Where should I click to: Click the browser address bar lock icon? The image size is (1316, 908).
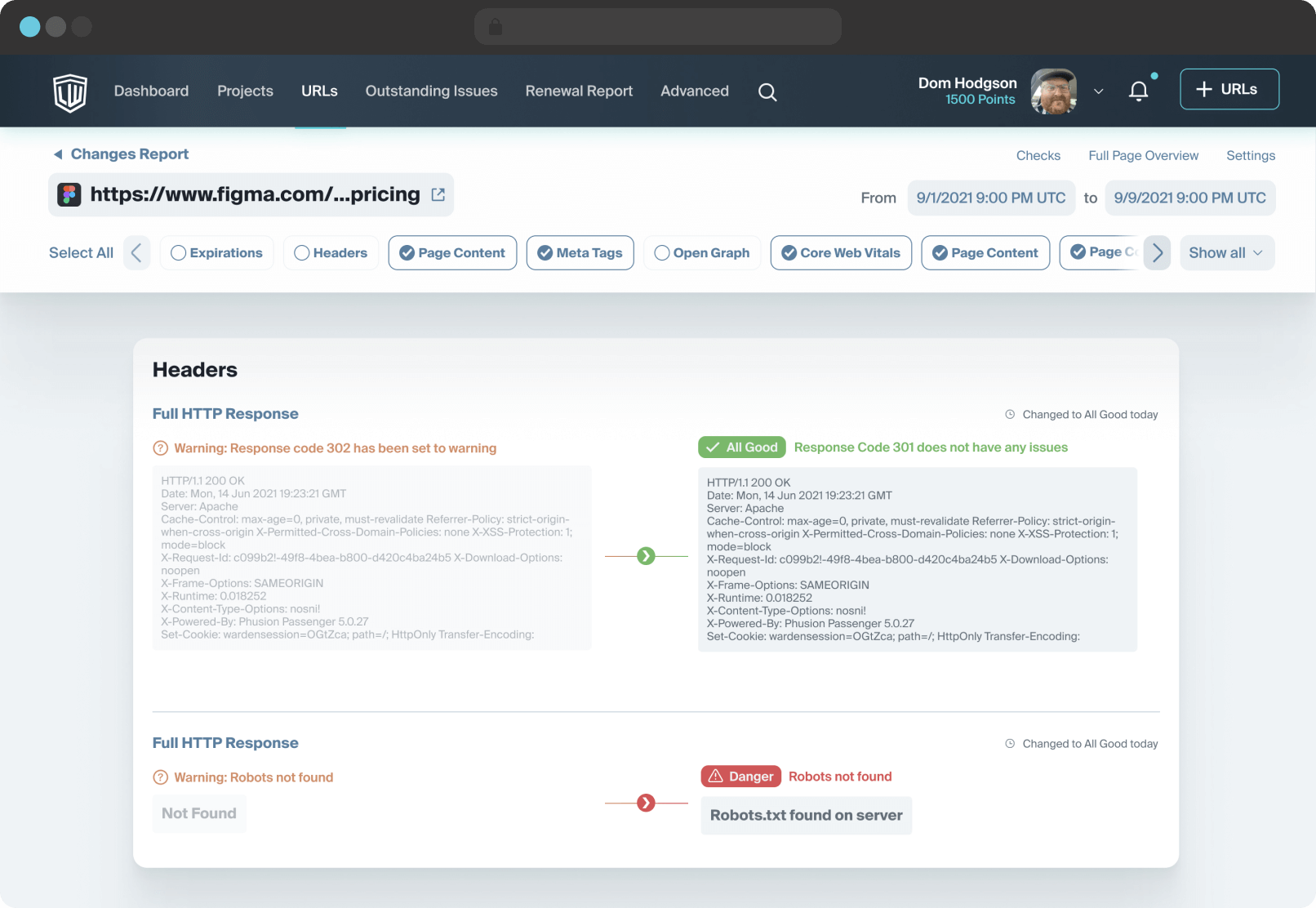point(495,27)
